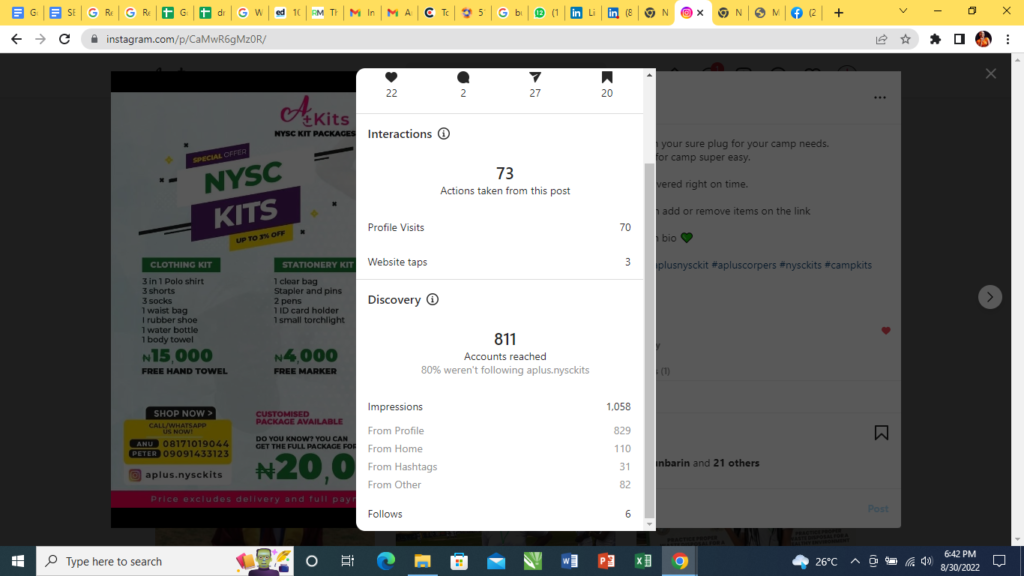Image resolution: width=1024 pixels, height=576 pixels.
Task: Click the weather 26°C widget
Action: point(814,561)
